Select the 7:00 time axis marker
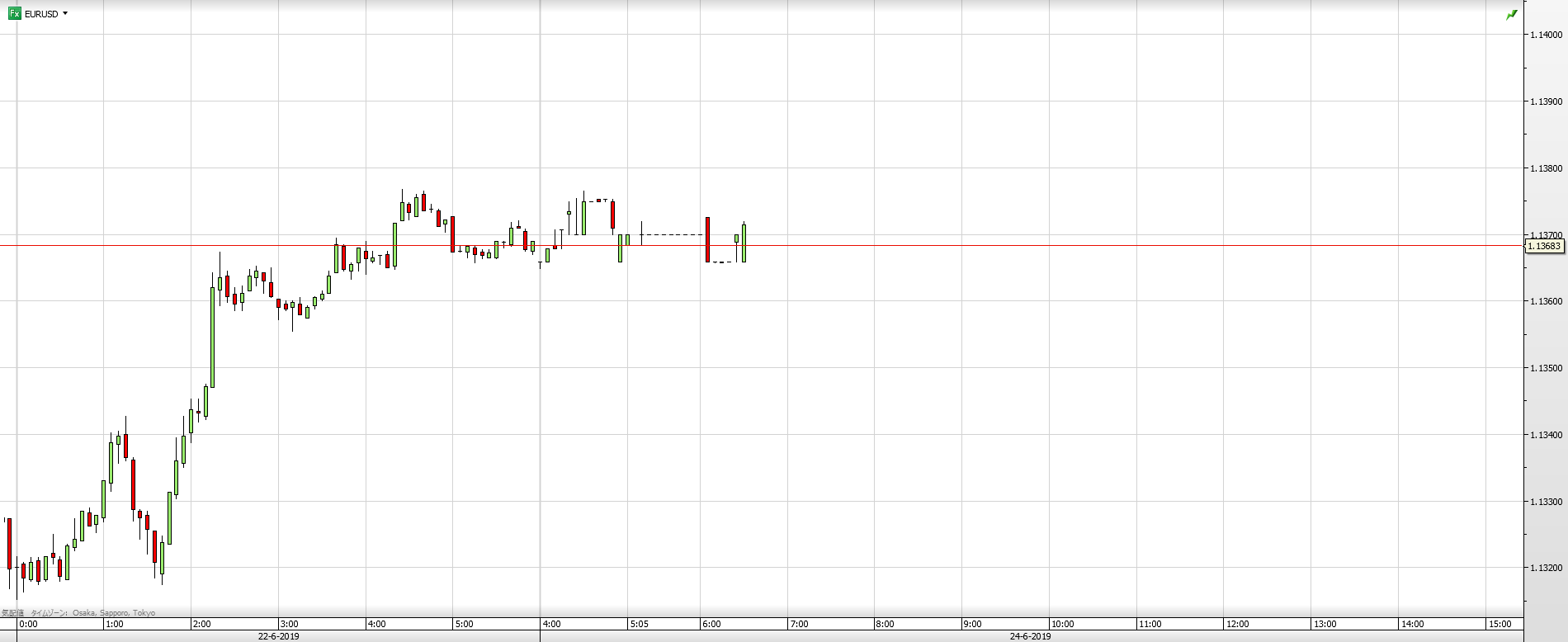Viewport: 1568px width, 642px height. coord(798,624)
